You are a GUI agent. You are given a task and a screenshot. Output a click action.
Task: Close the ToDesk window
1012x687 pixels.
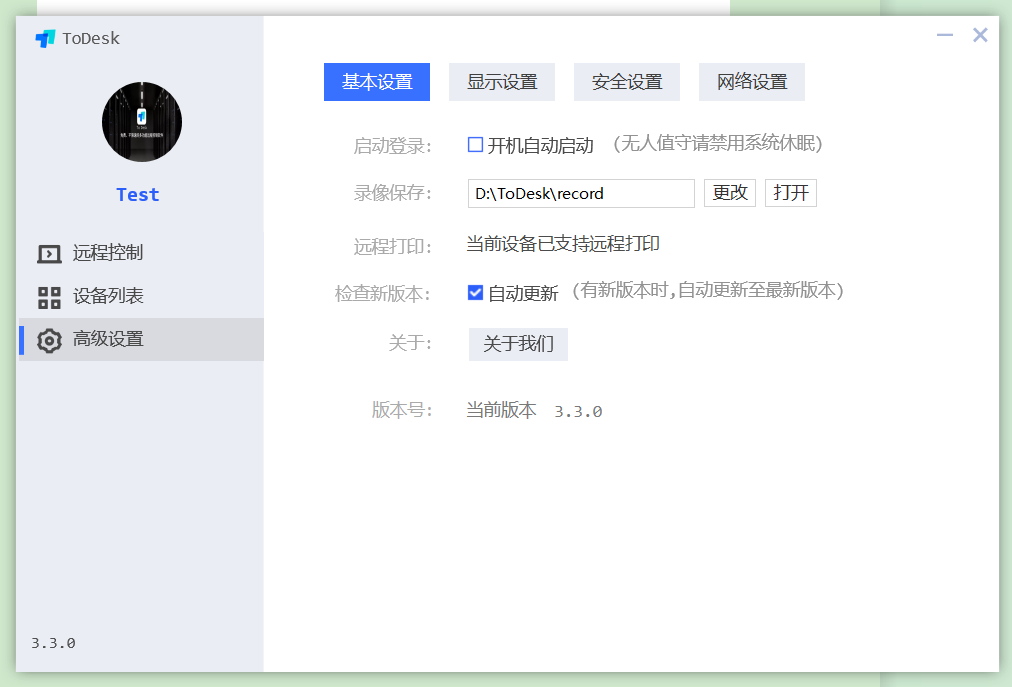click(980, 35)
